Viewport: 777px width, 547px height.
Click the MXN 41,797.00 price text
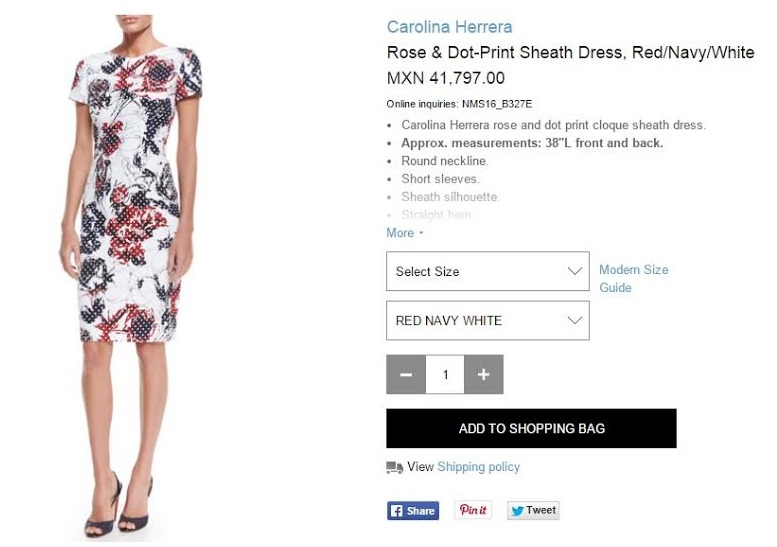[x=445, y=78]
